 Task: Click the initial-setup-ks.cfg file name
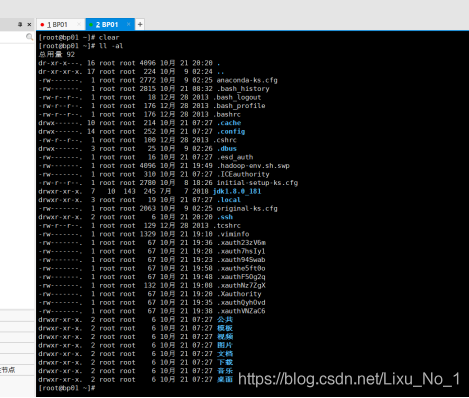[257, 183]
